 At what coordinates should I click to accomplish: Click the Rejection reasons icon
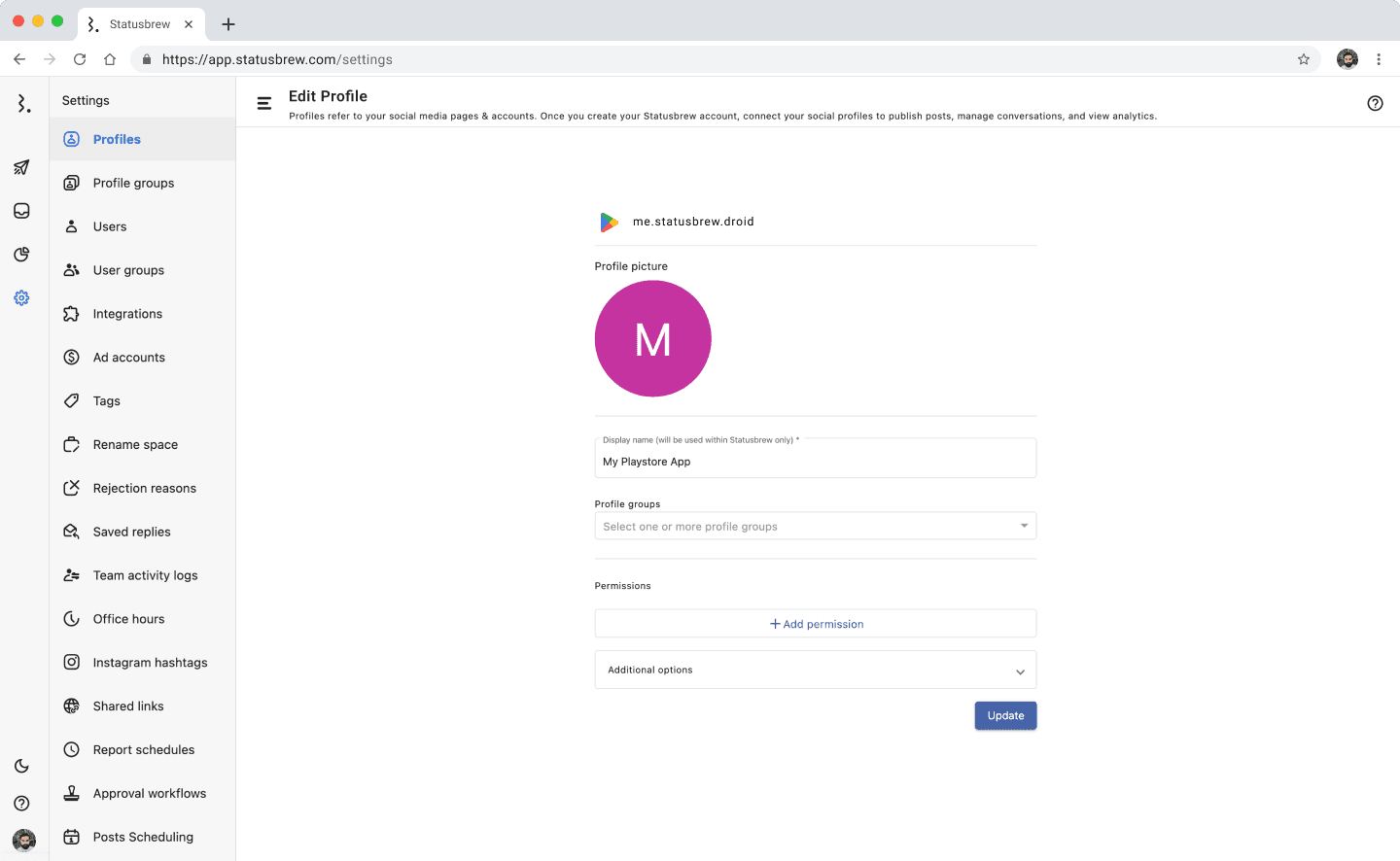[72, 488]
